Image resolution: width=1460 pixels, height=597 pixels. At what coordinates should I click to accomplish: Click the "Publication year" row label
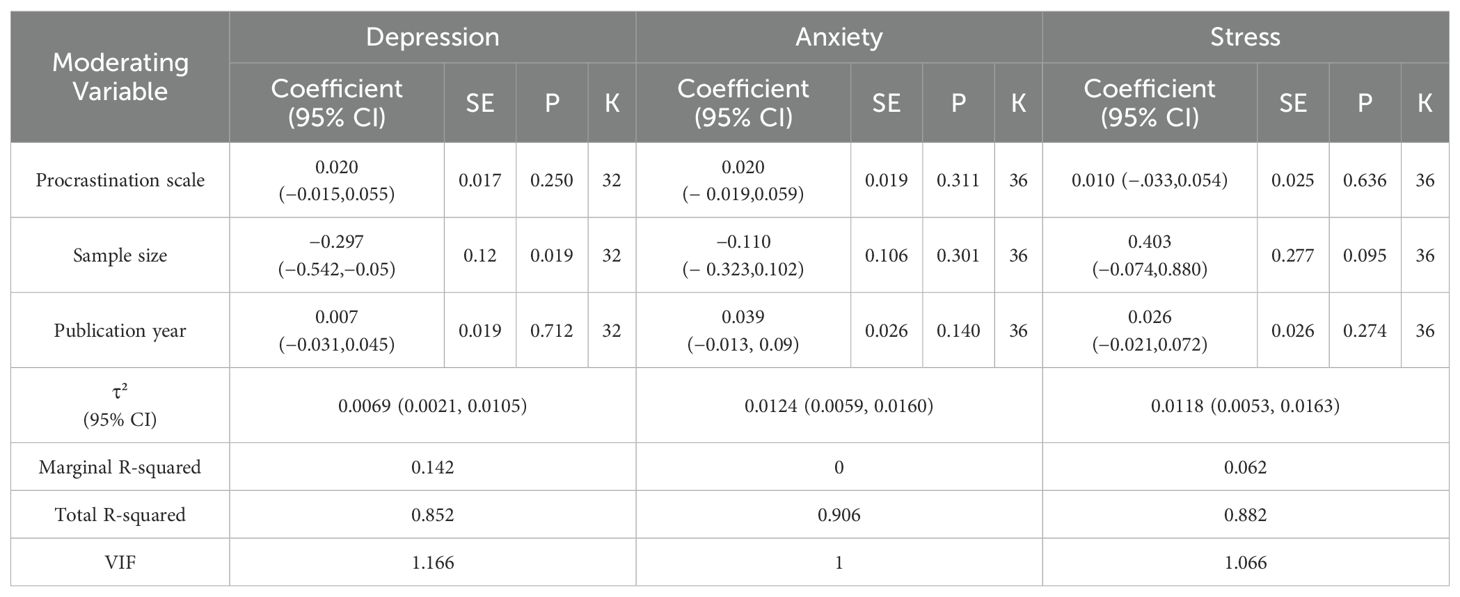(119, 330)
